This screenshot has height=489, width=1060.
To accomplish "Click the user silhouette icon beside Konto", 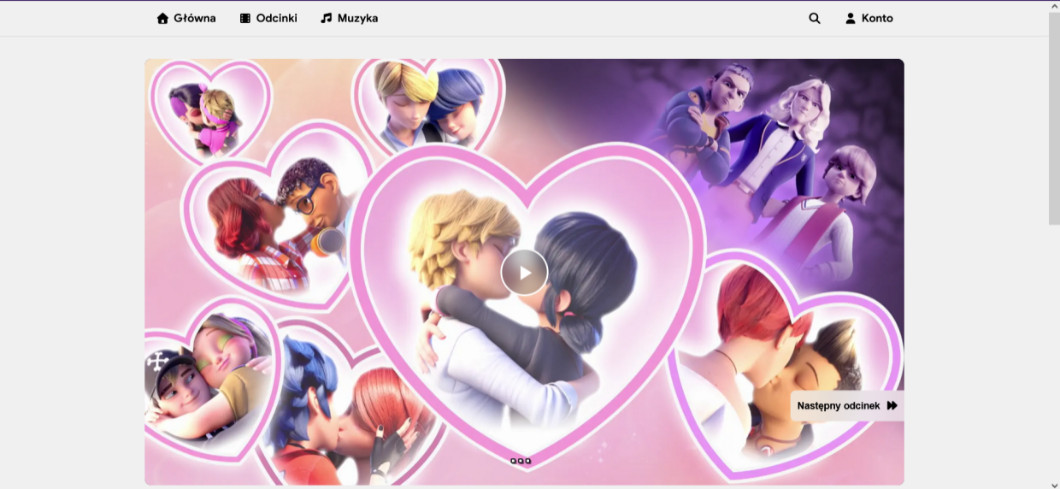I will 851,18.
